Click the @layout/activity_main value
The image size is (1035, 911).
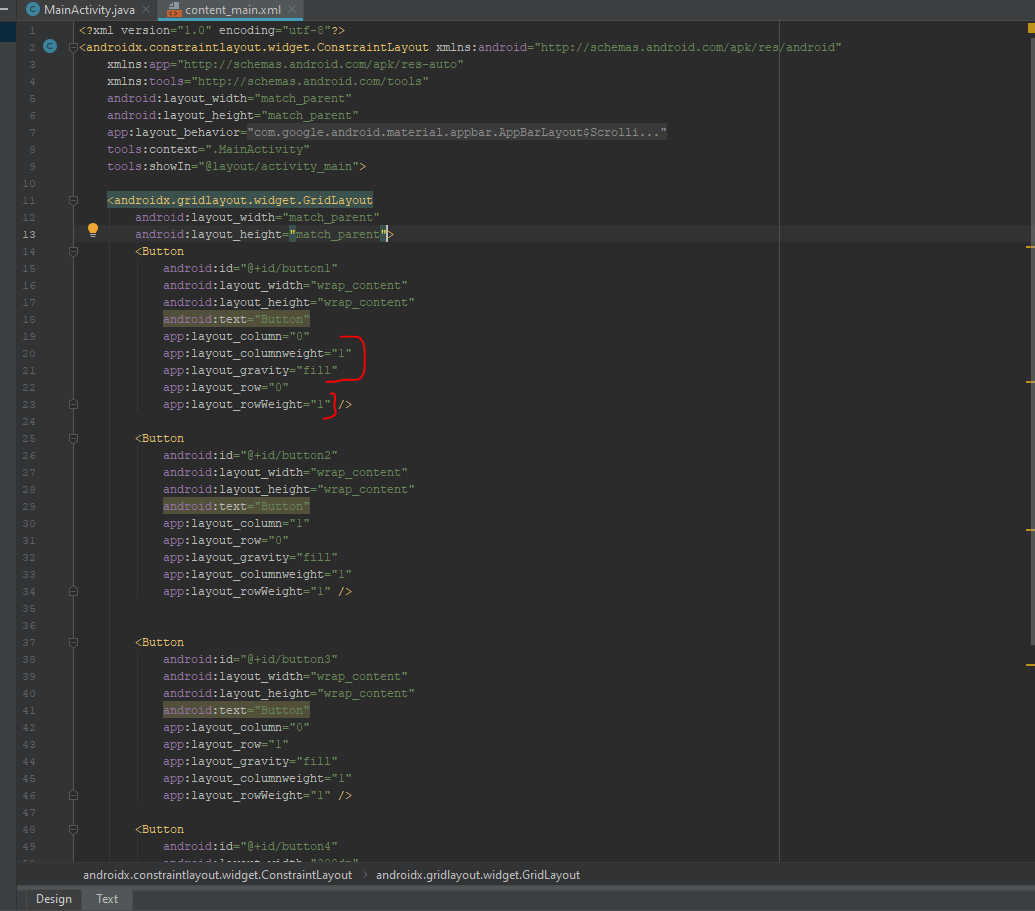point(279,166)
